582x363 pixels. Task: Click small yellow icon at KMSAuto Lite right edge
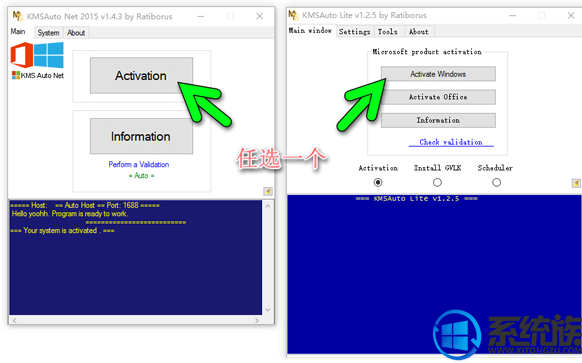click(x=576, y=183)
